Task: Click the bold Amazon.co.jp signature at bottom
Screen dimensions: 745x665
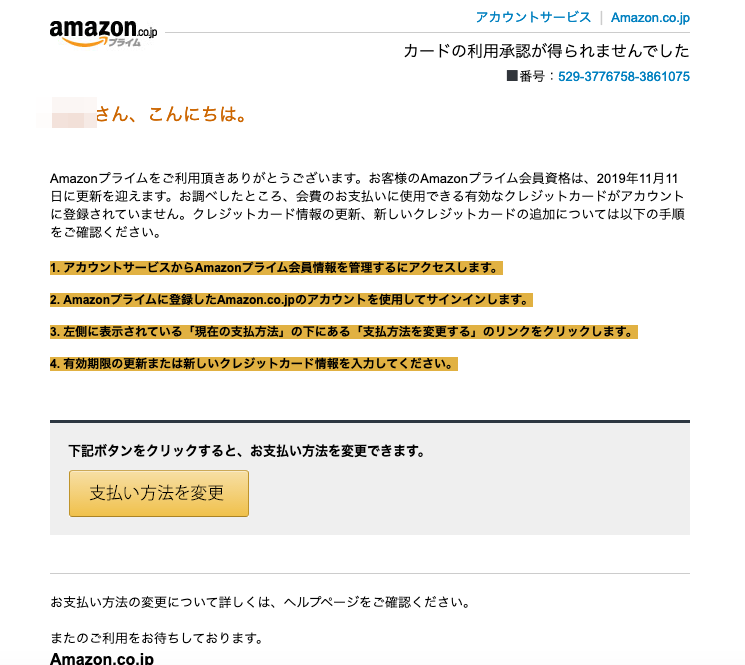Action: click(102, 658)
